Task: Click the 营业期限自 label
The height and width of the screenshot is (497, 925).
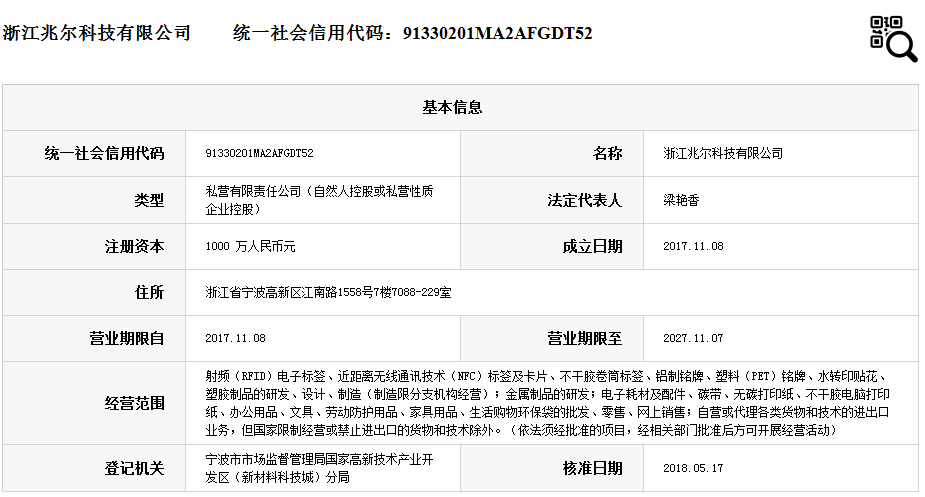Action: (126, 338)
